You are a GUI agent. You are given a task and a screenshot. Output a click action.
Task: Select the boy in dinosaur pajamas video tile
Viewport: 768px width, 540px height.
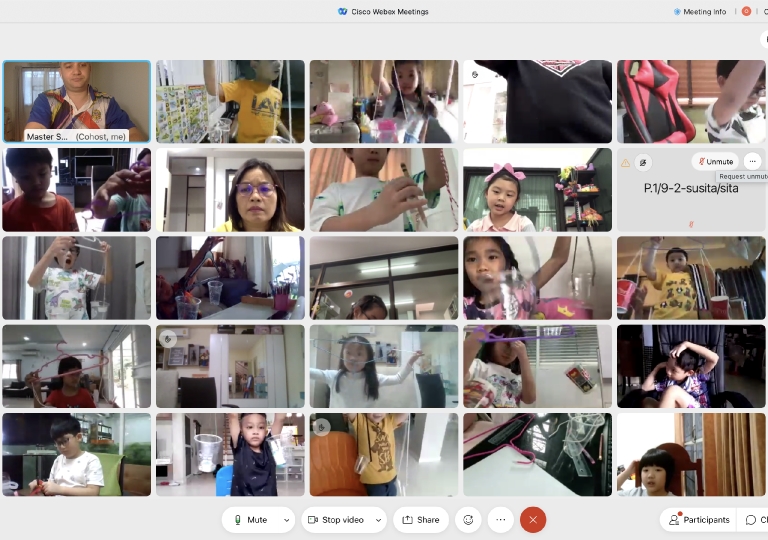click(76, 278)
